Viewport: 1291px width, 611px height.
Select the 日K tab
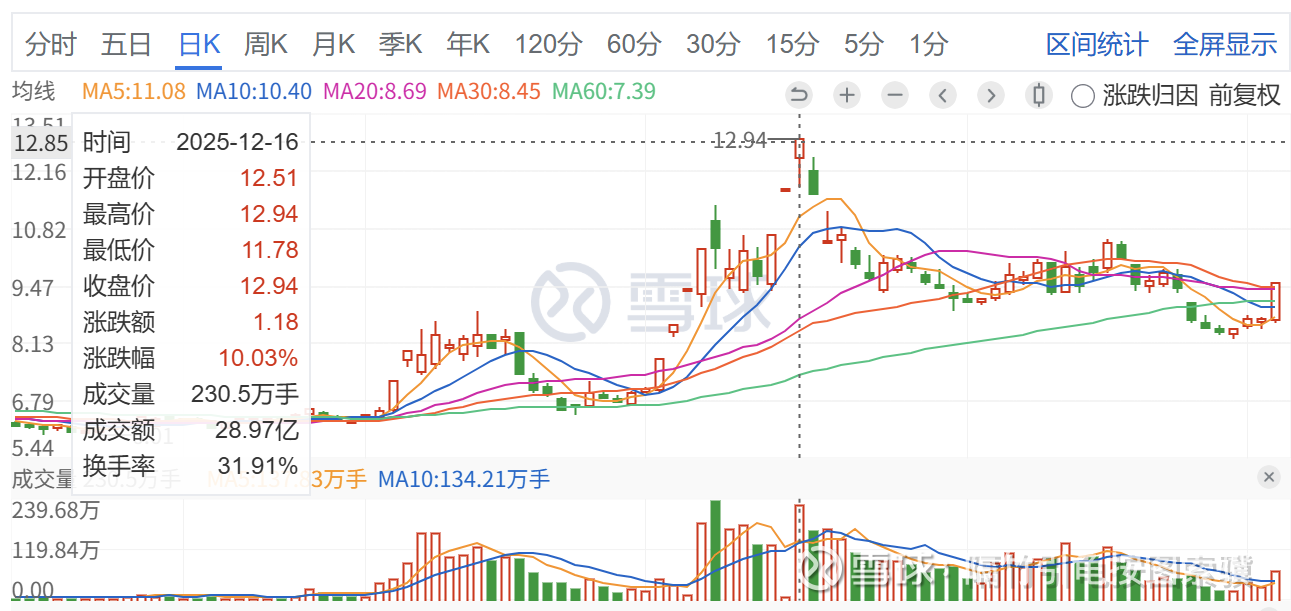199,44
